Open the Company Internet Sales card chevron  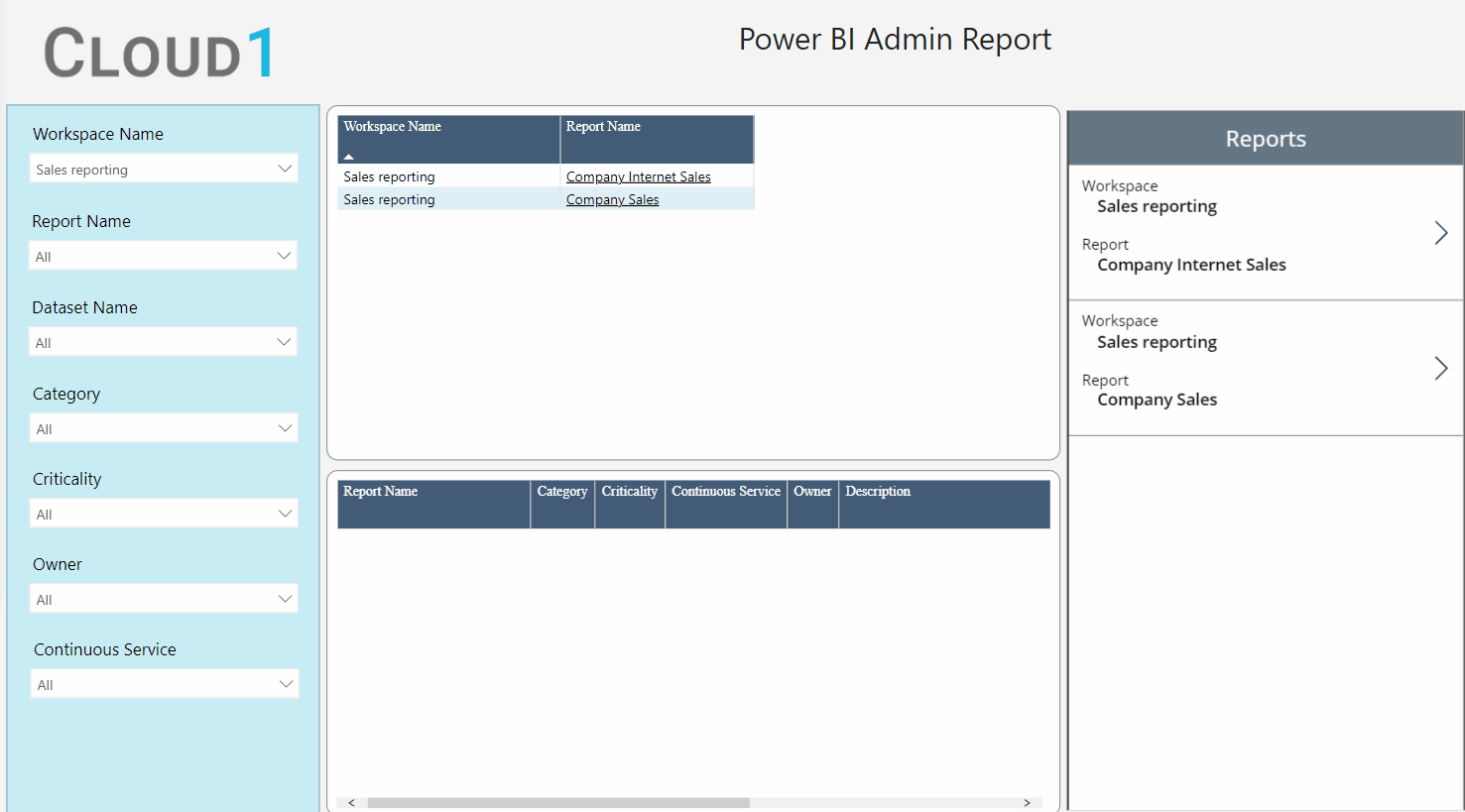click(x=1441, y=233)
